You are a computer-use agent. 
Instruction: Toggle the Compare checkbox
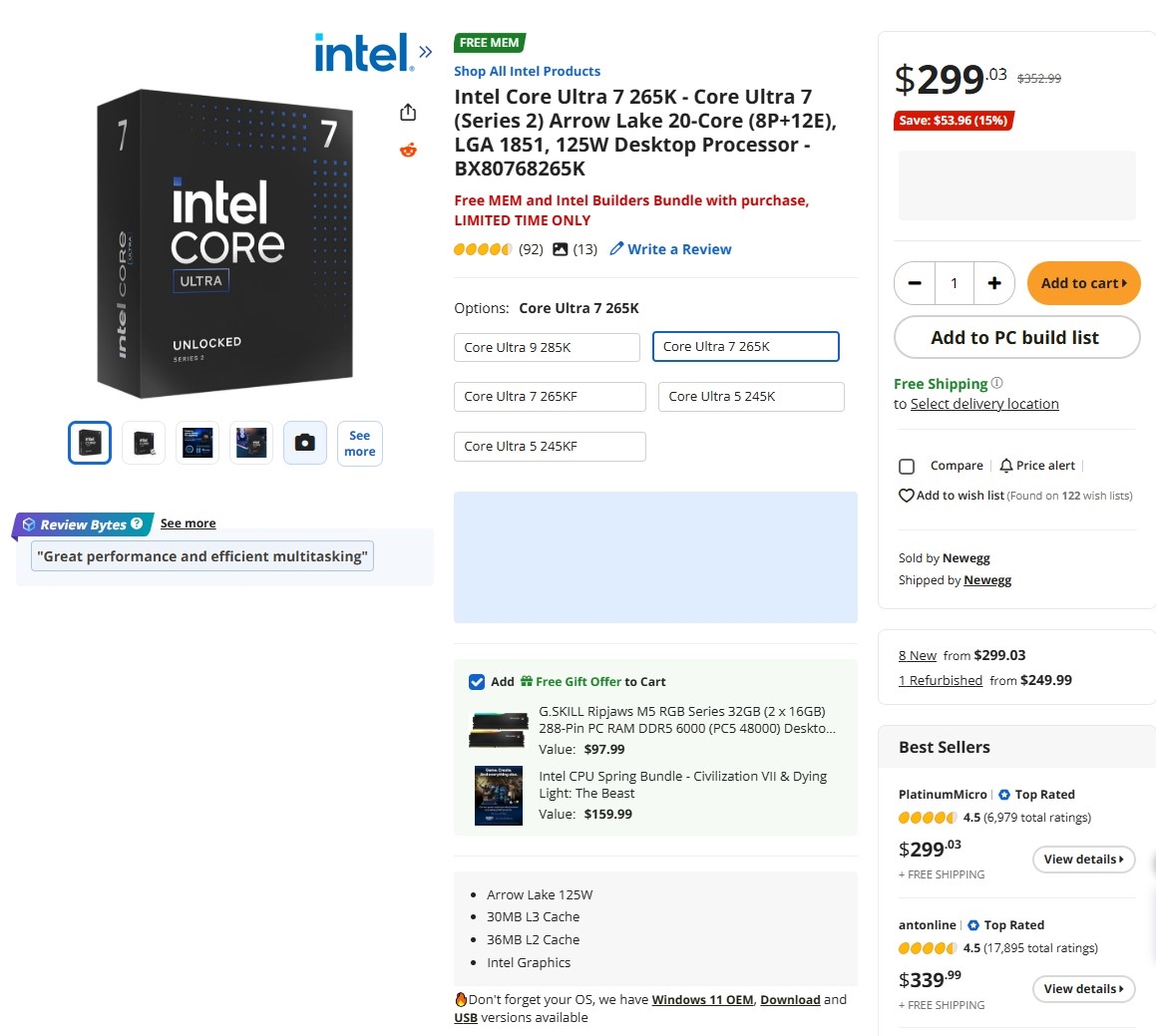907,466
